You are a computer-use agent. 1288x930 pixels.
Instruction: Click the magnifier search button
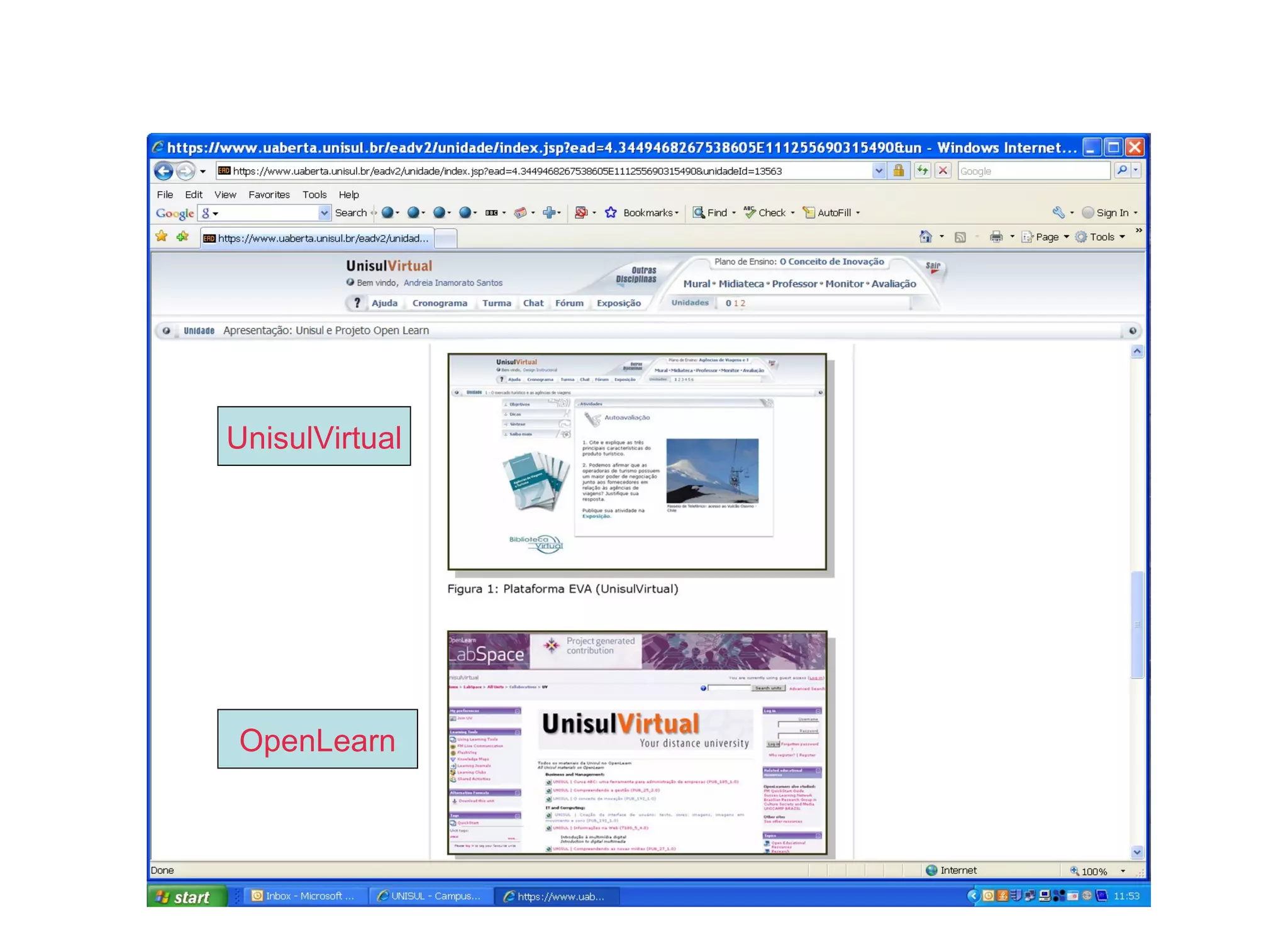1121,170
